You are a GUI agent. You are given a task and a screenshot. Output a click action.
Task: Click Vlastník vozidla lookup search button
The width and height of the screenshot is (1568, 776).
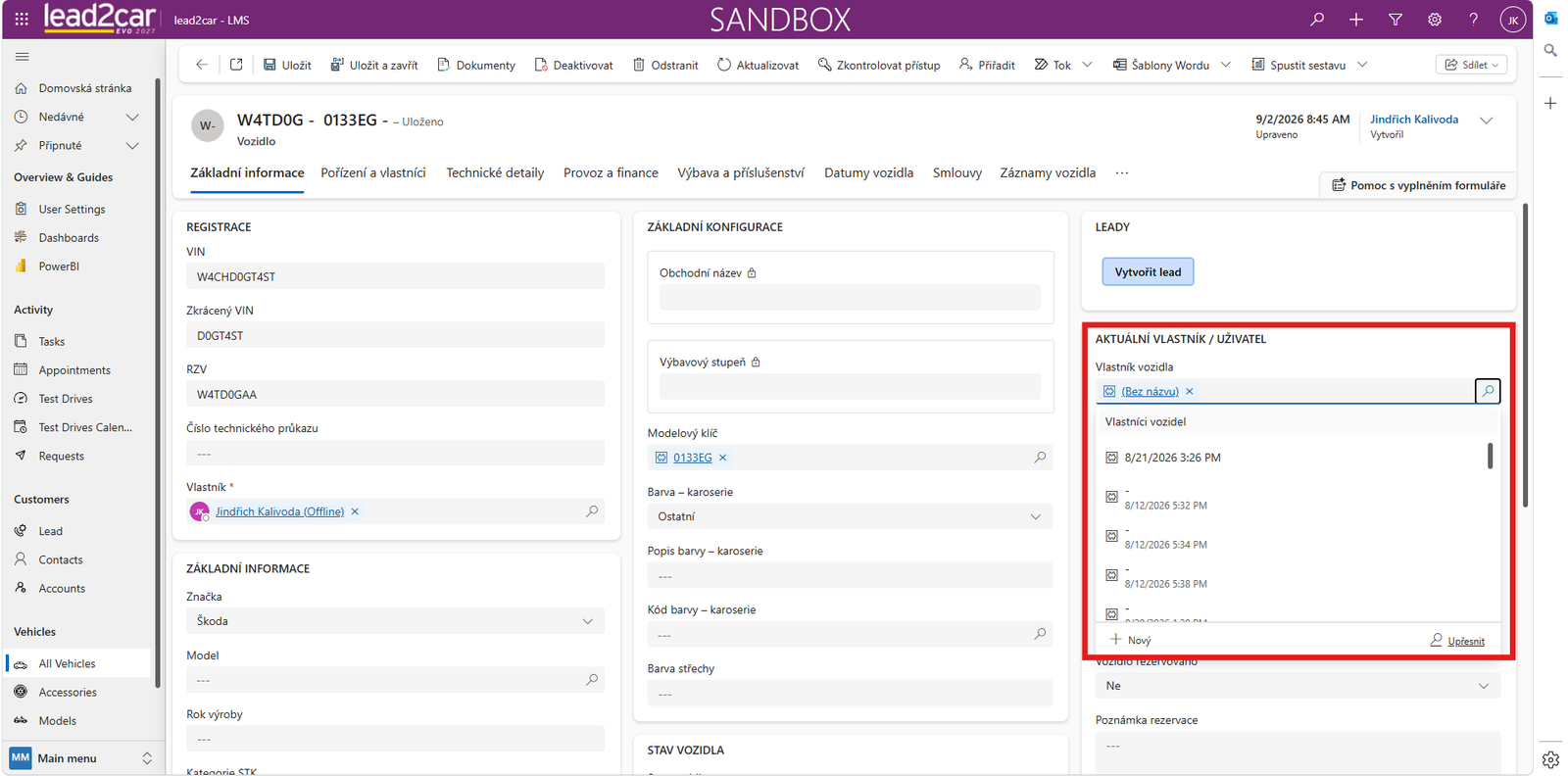1488,391
